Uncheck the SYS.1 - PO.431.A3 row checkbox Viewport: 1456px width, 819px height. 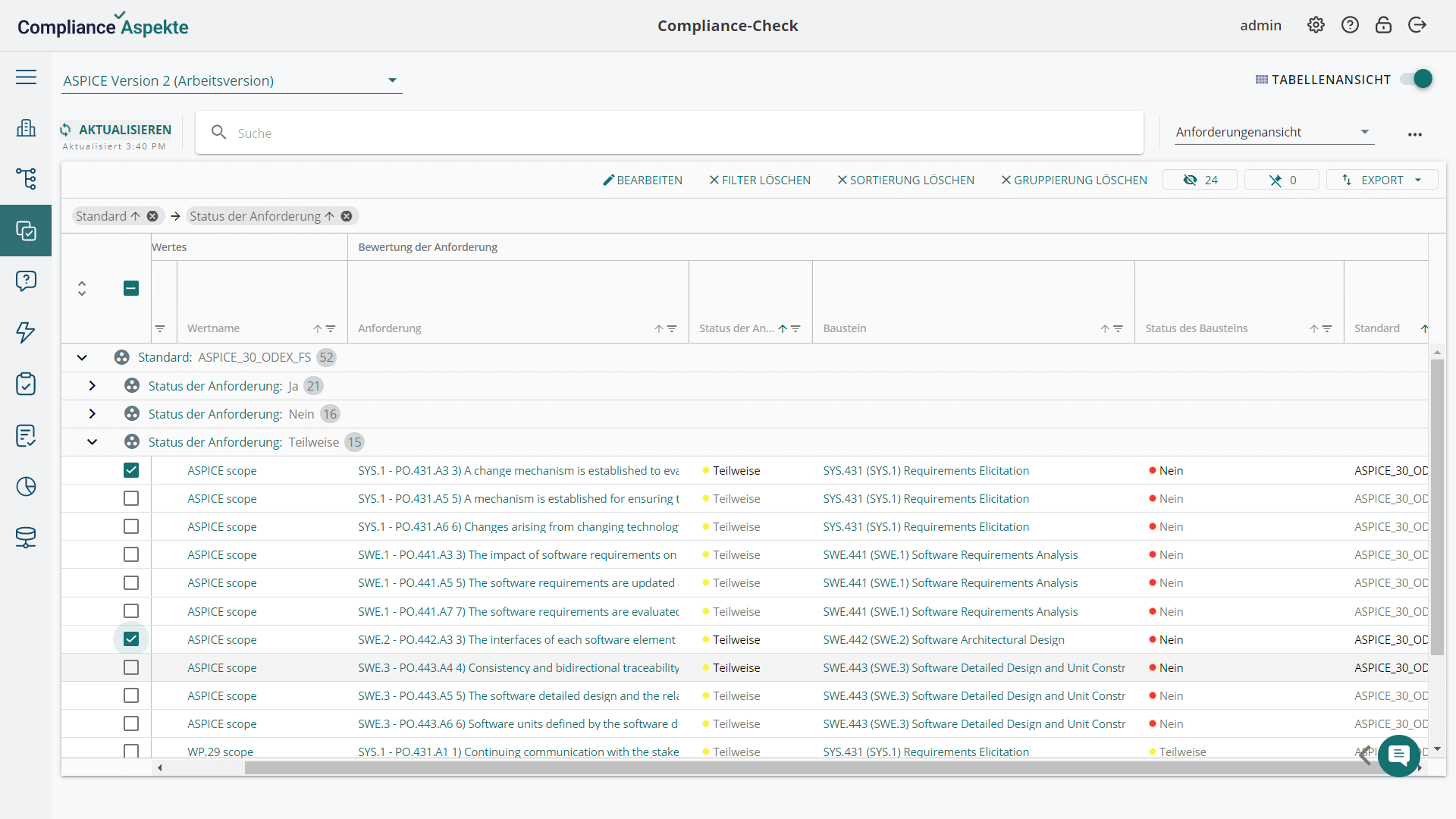click(131, 470)
